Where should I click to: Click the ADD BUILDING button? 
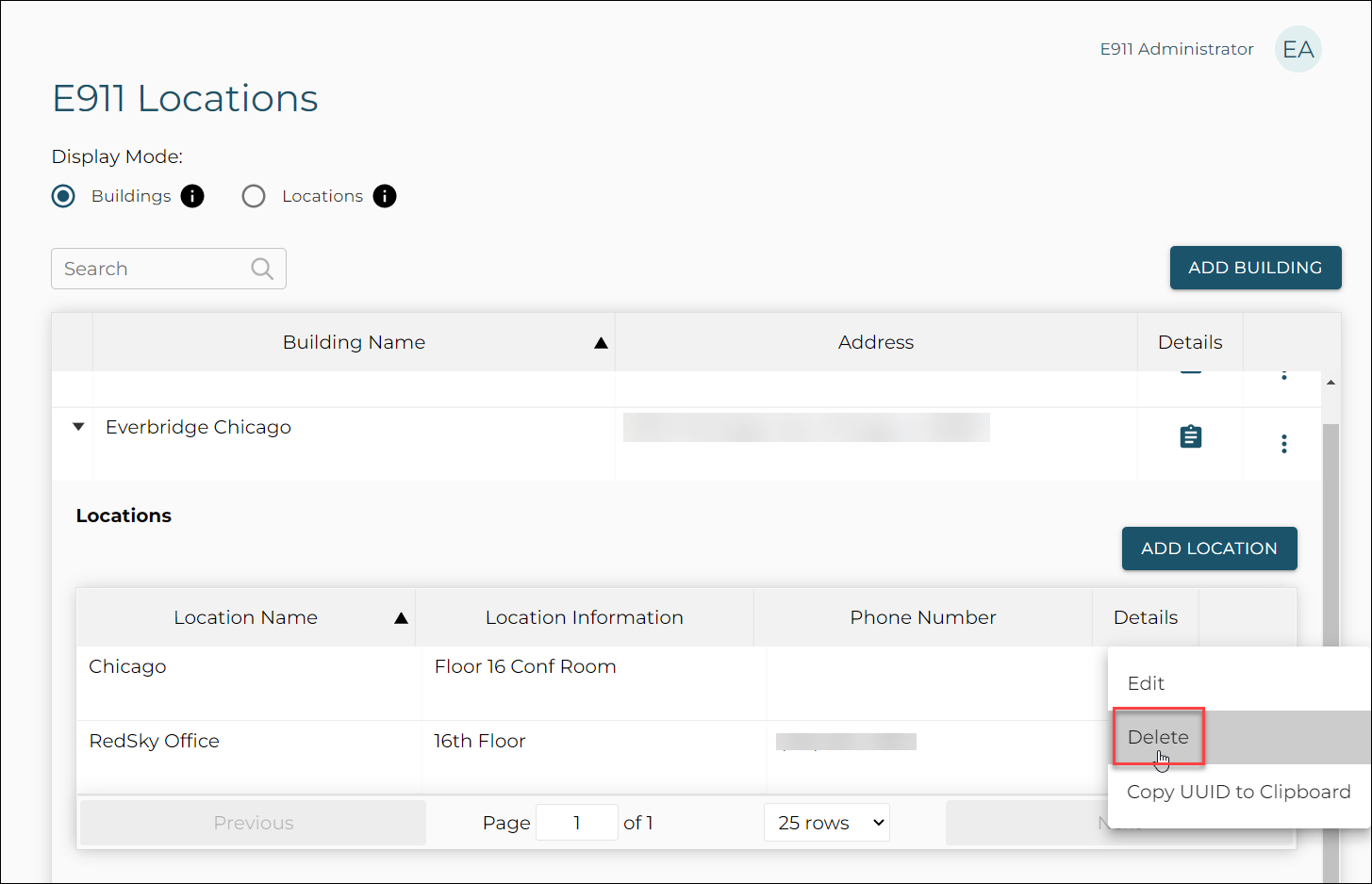click(x=1255, y=268)
